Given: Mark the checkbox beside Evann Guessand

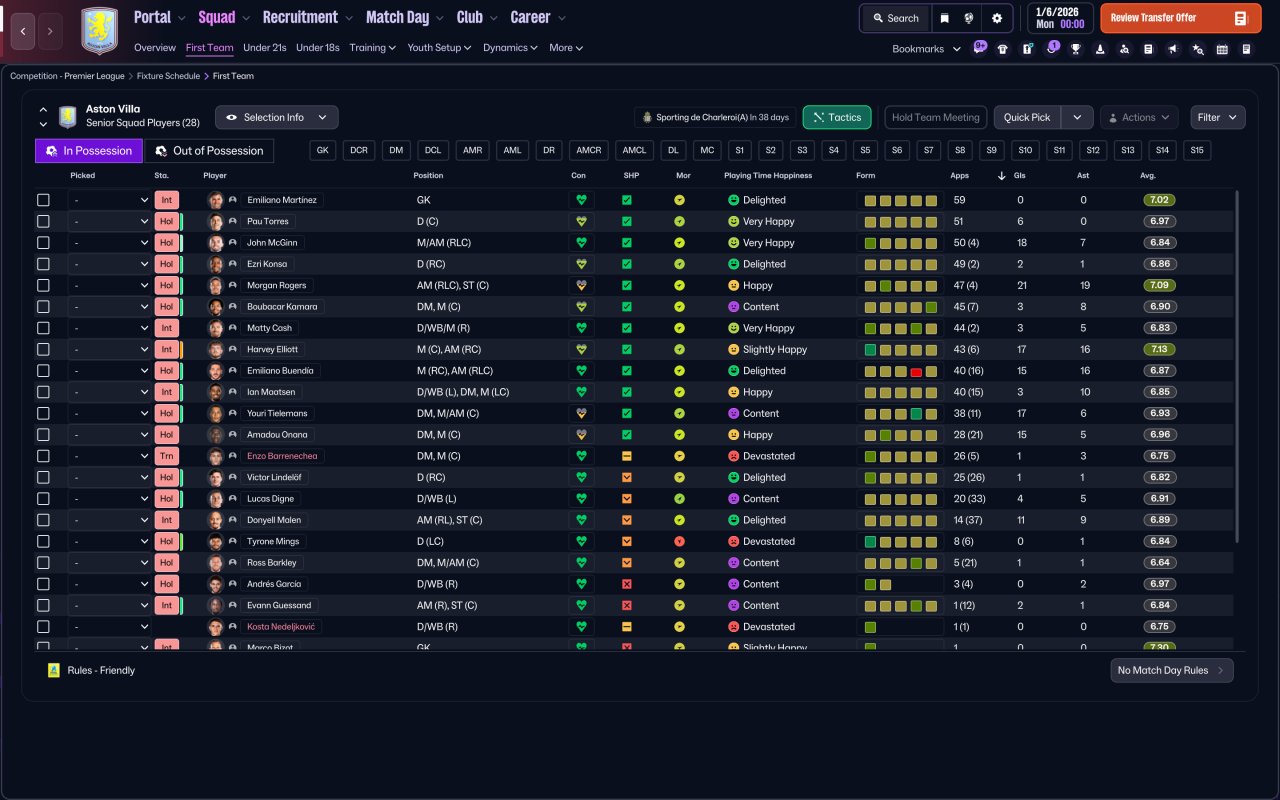Looking at the screenshot, I should pyautogui.click(x=43, y=605).
